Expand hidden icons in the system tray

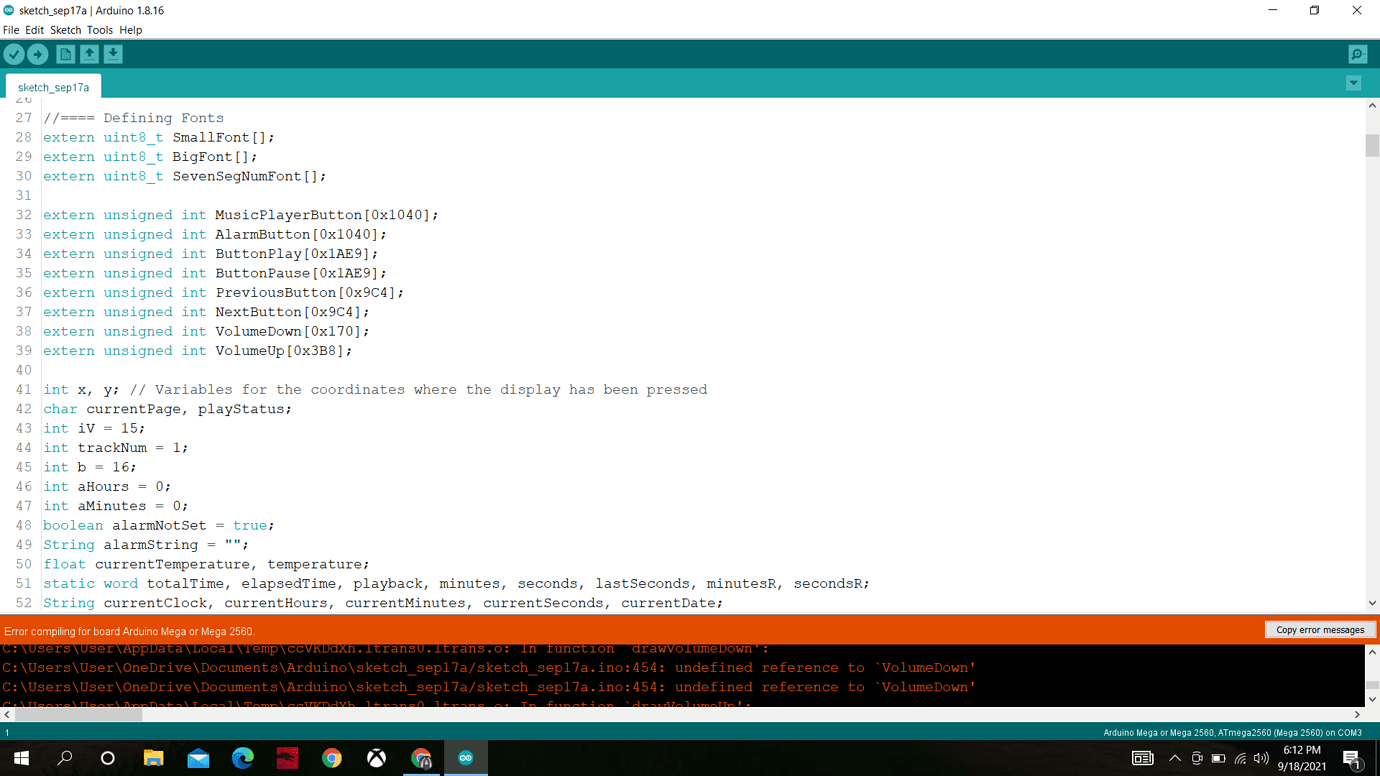[1175, 757]
